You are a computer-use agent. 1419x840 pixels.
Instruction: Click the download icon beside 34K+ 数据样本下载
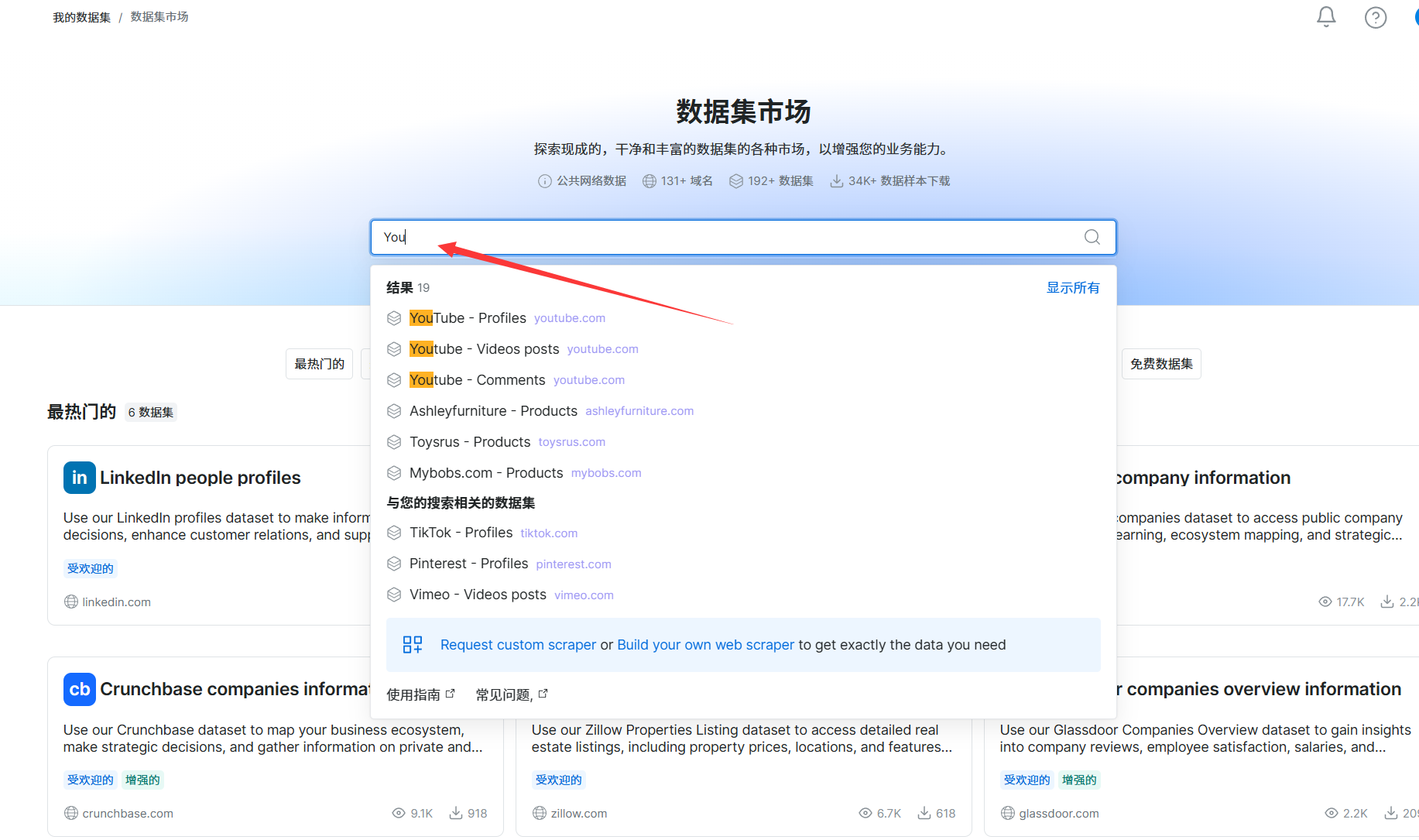(837, 181)
